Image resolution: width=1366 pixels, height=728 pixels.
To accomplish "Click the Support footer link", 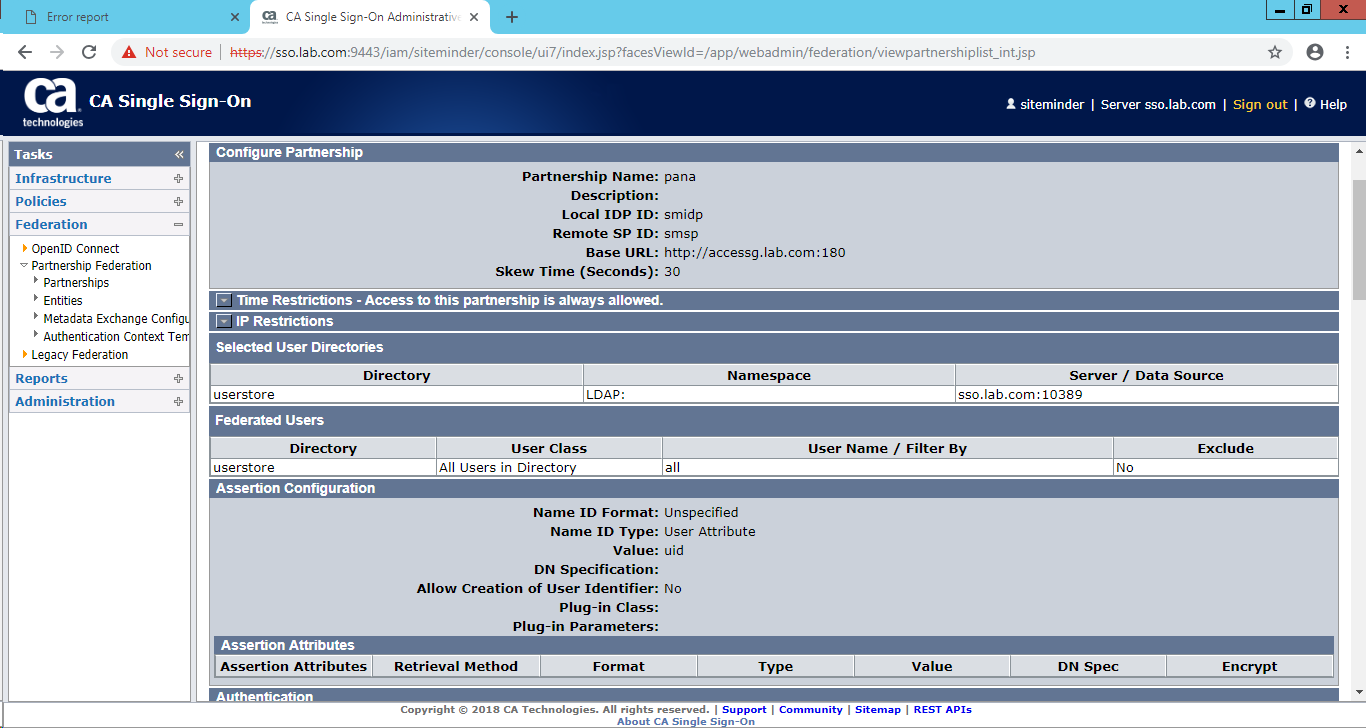I will point(744,709).
